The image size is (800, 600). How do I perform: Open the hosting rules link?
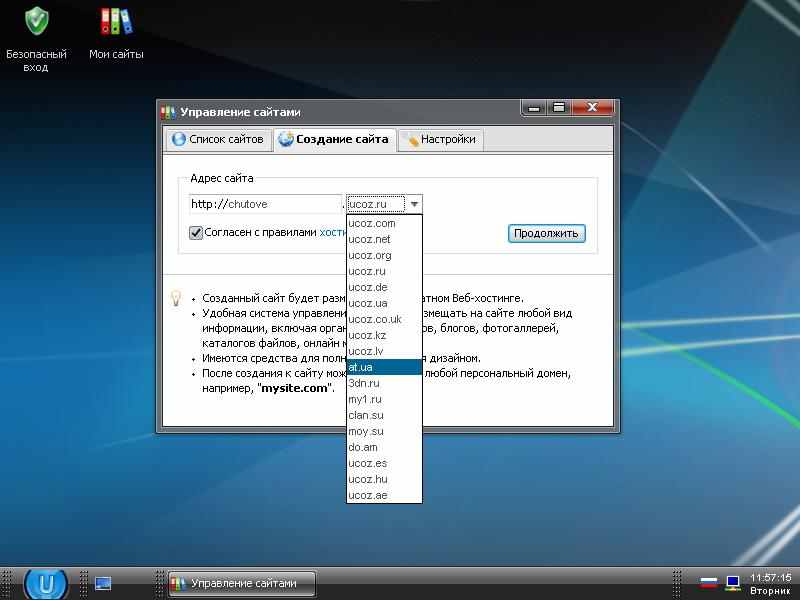333,232
